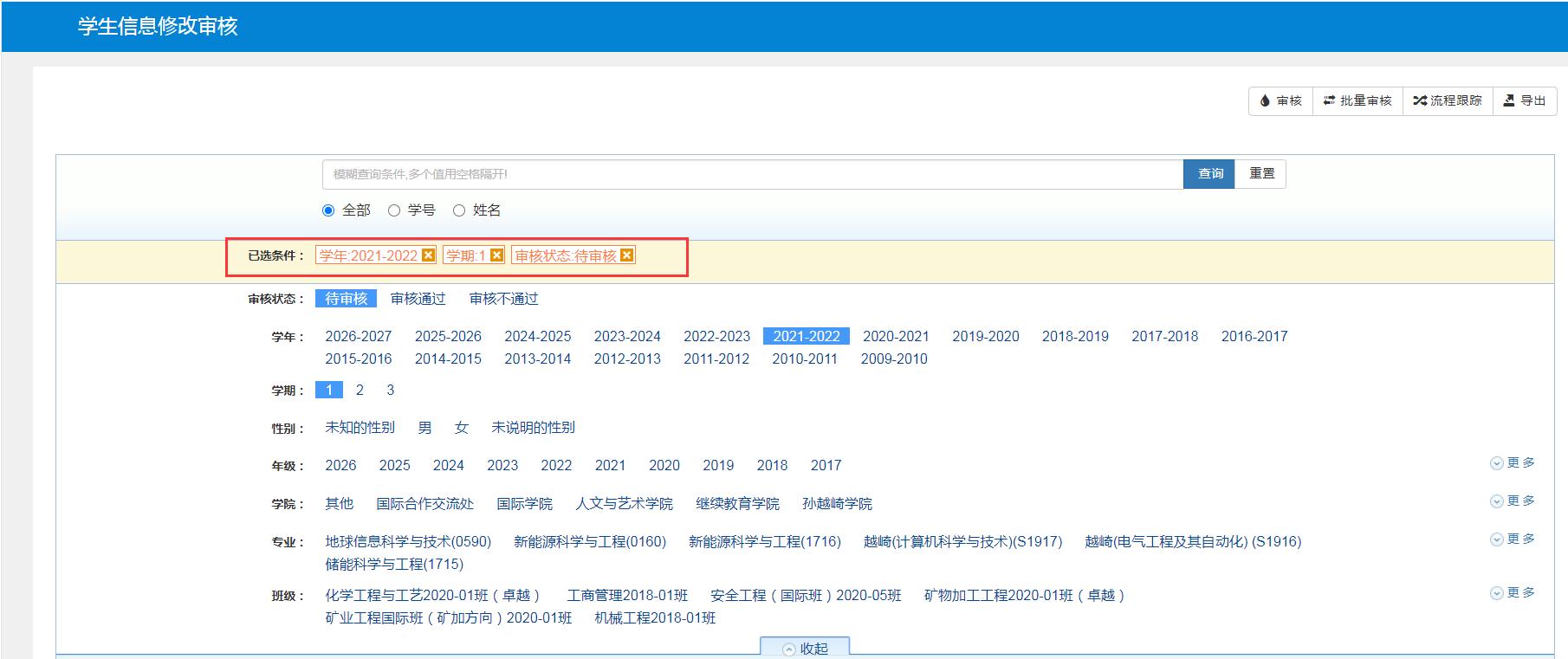Click the 导出 export button
The height and width of the screenshot is (659, 1568).
[1525, 100]
